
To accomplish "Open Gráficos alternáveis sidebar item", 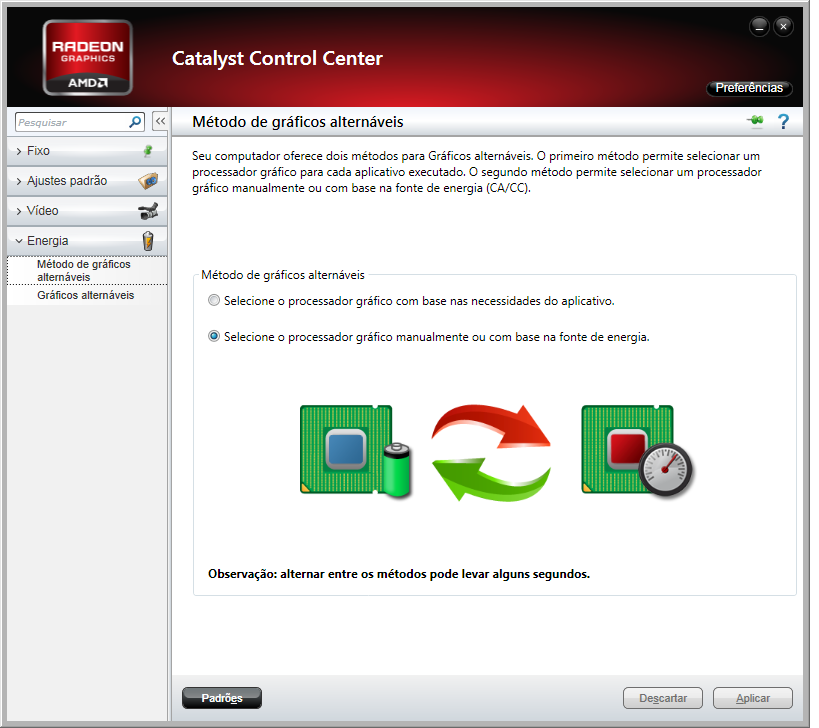I will tap(87, 295).
